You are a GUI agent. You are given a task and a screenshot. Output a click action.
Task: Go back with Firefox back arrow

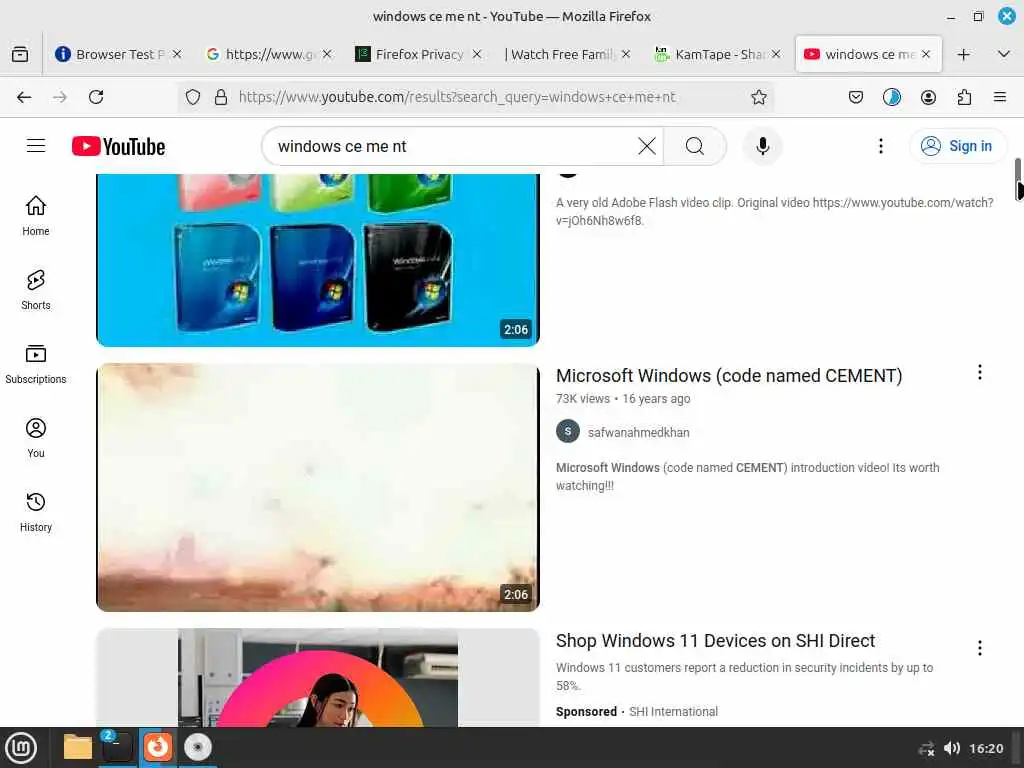click(24, 97)
